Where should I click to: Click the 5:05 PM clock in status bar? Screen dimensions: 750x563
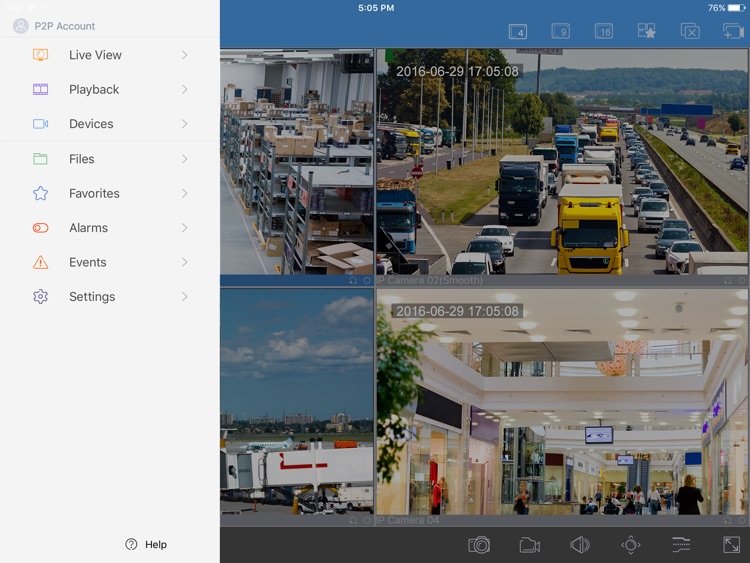(376, 8)
